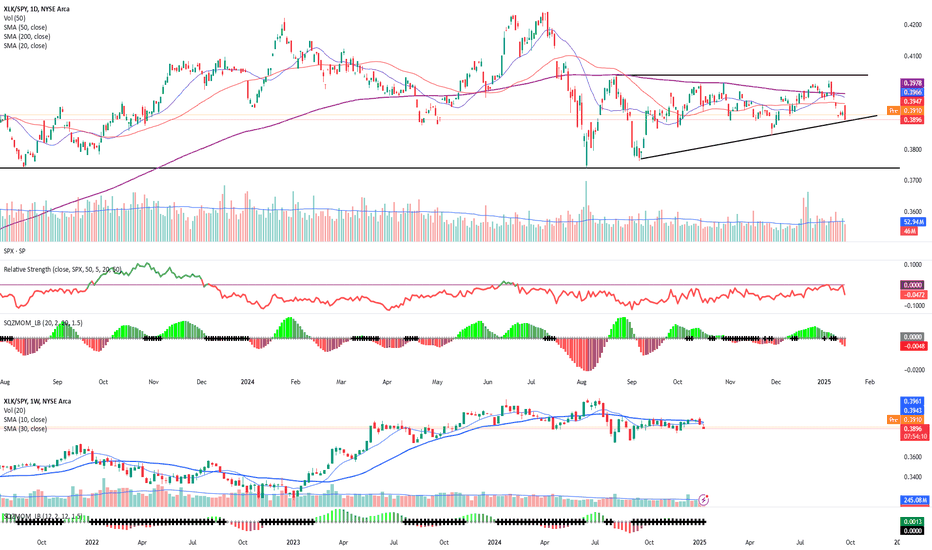Click the red 0.3896 label on the daily chart

coord(913,120)
